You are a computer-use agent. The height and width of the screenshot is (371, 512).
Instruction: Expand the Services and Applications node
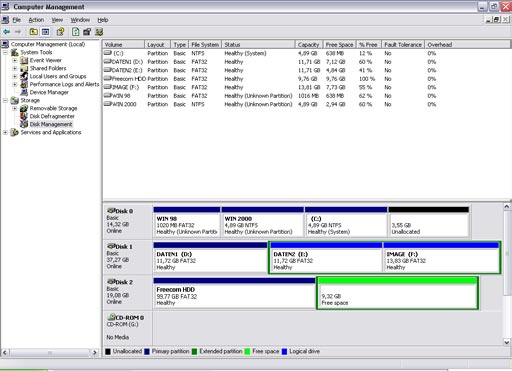point(5,132)
